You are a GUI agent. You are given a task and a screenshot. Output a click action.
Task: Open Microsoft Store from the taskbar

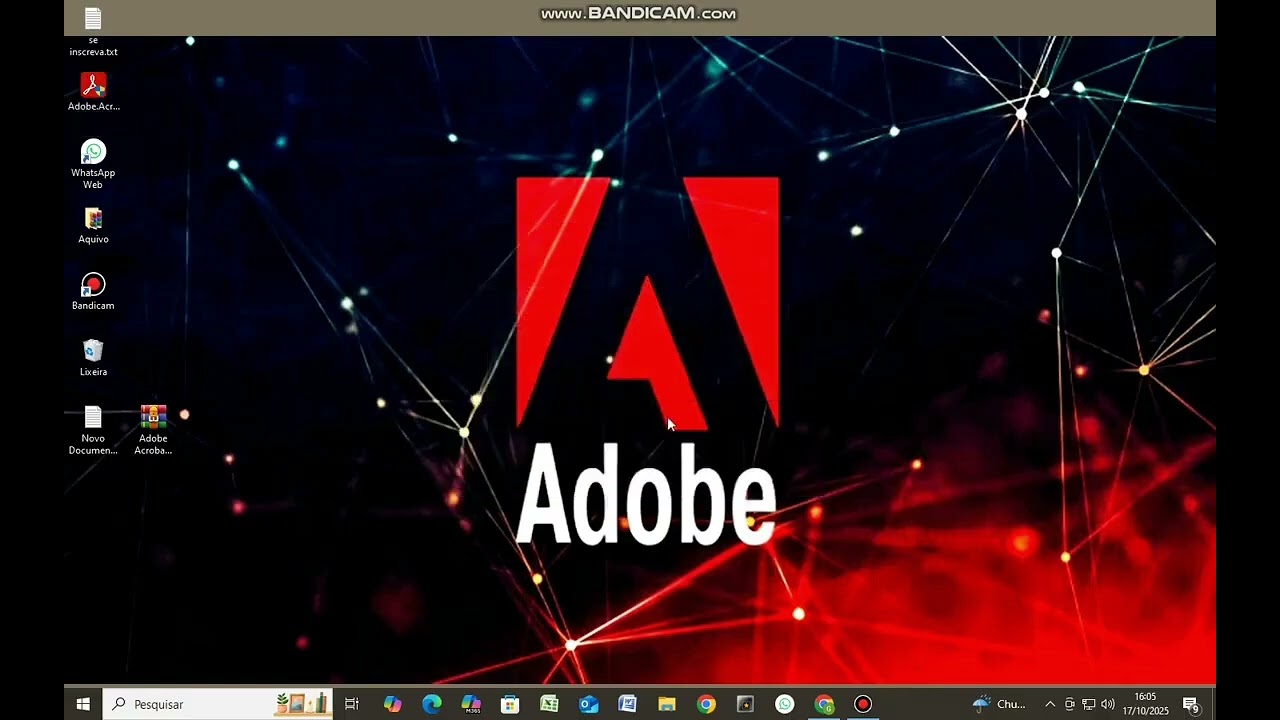pos(510,704)
